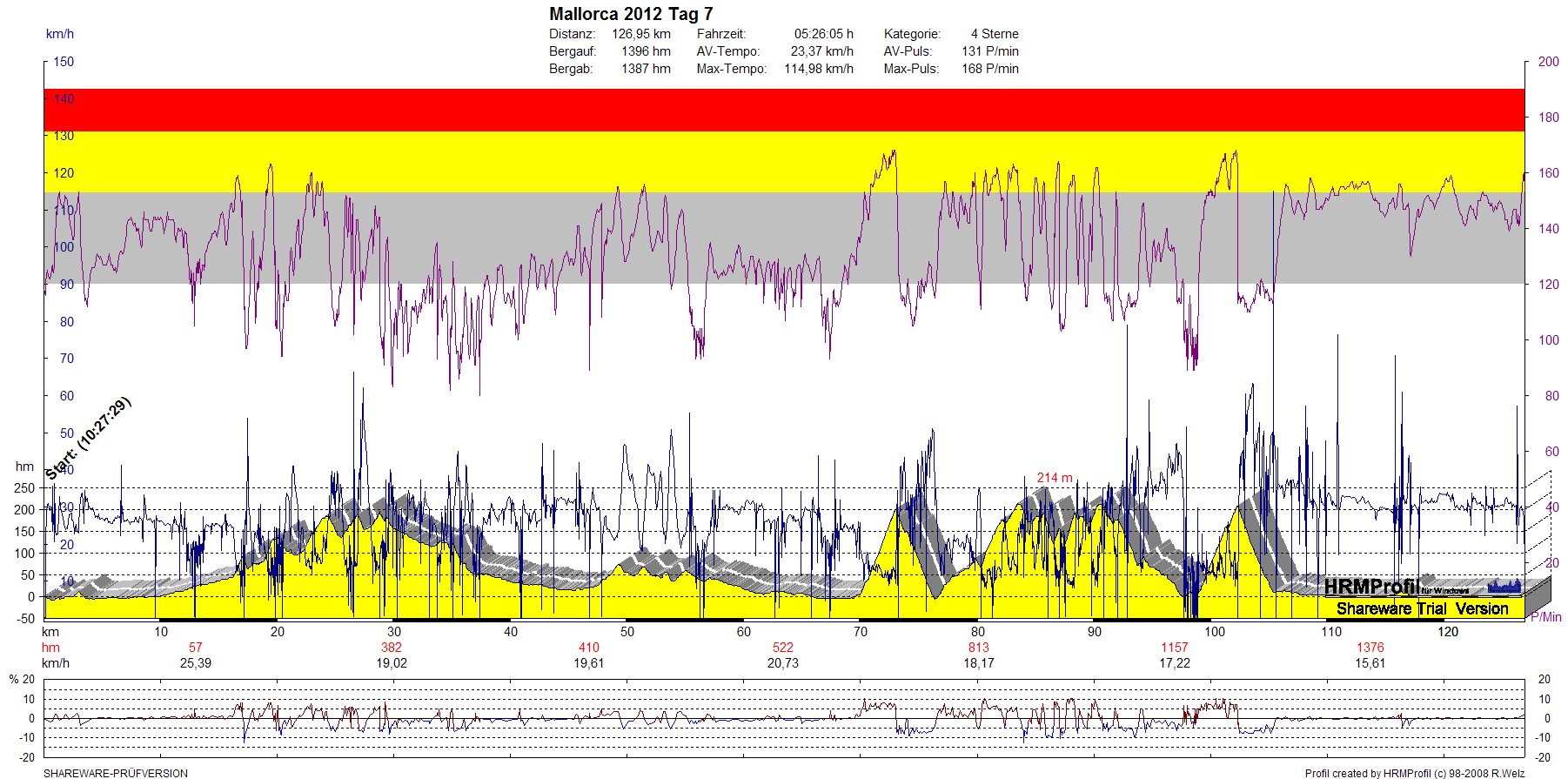Select the Distanz value 126,95 km
This screenshot has height=779, width=1568.
641,34
